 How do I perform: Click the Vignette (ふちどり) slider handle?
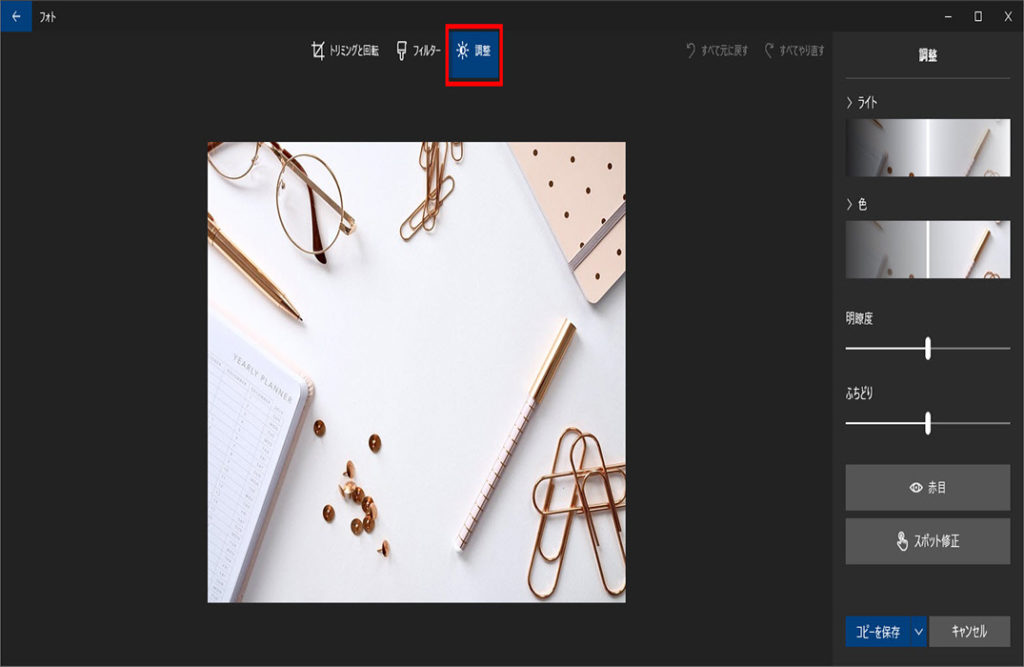coord(928,423)
